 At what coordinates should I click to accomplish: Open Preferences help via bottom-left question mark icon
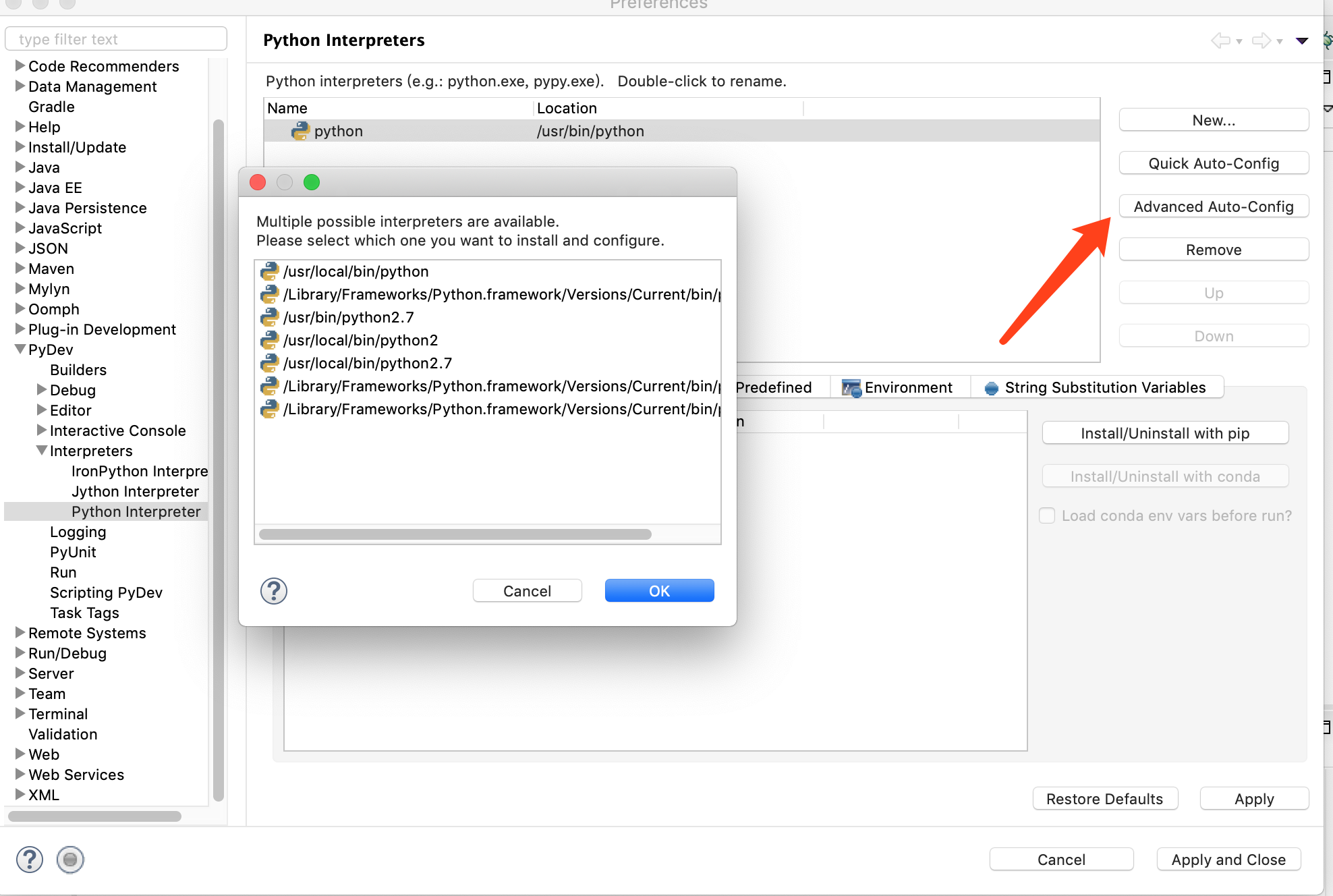tap(30, 860)
